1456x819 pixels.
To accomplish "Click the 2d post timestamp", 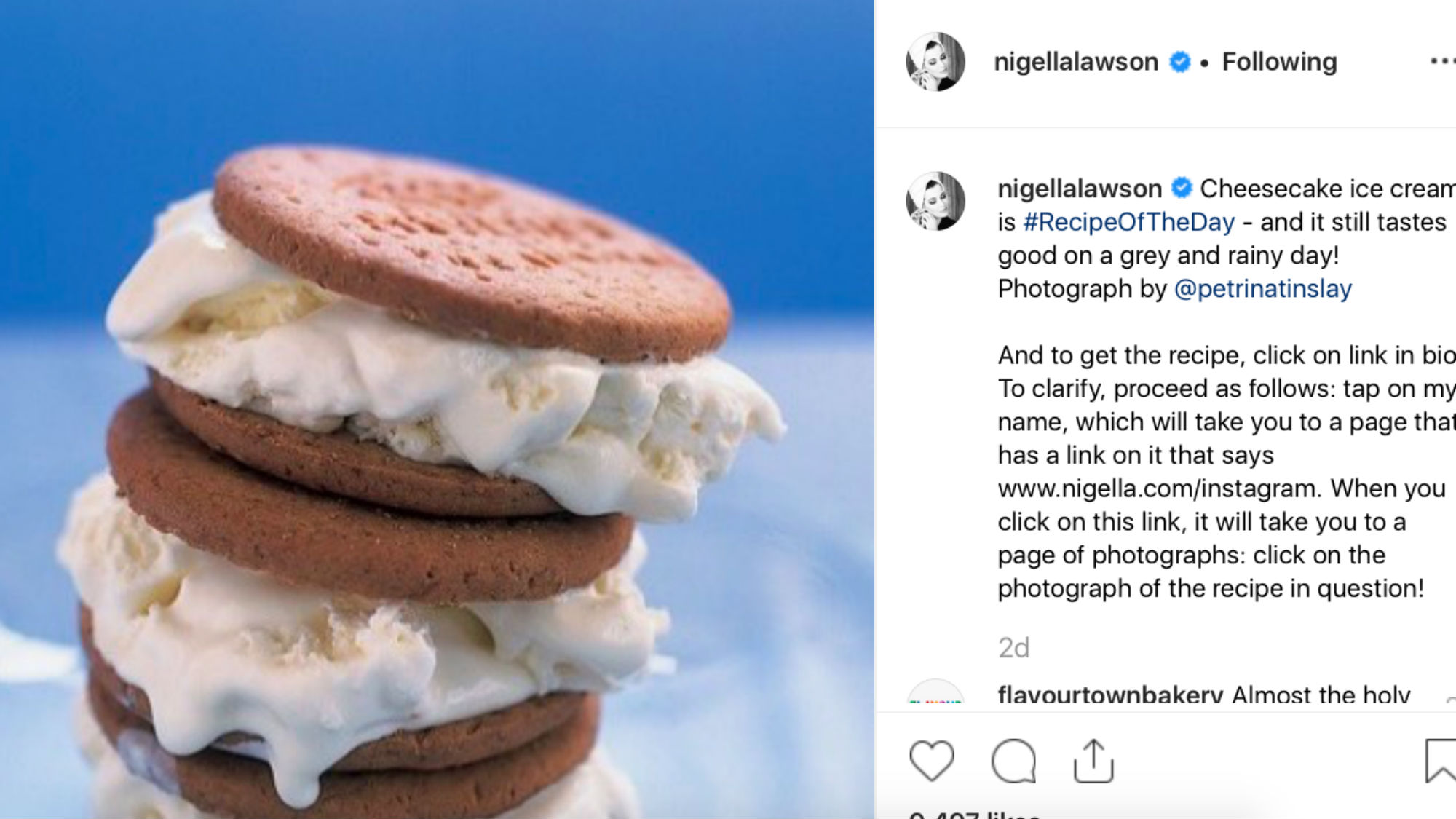I will coord(1013,647).
